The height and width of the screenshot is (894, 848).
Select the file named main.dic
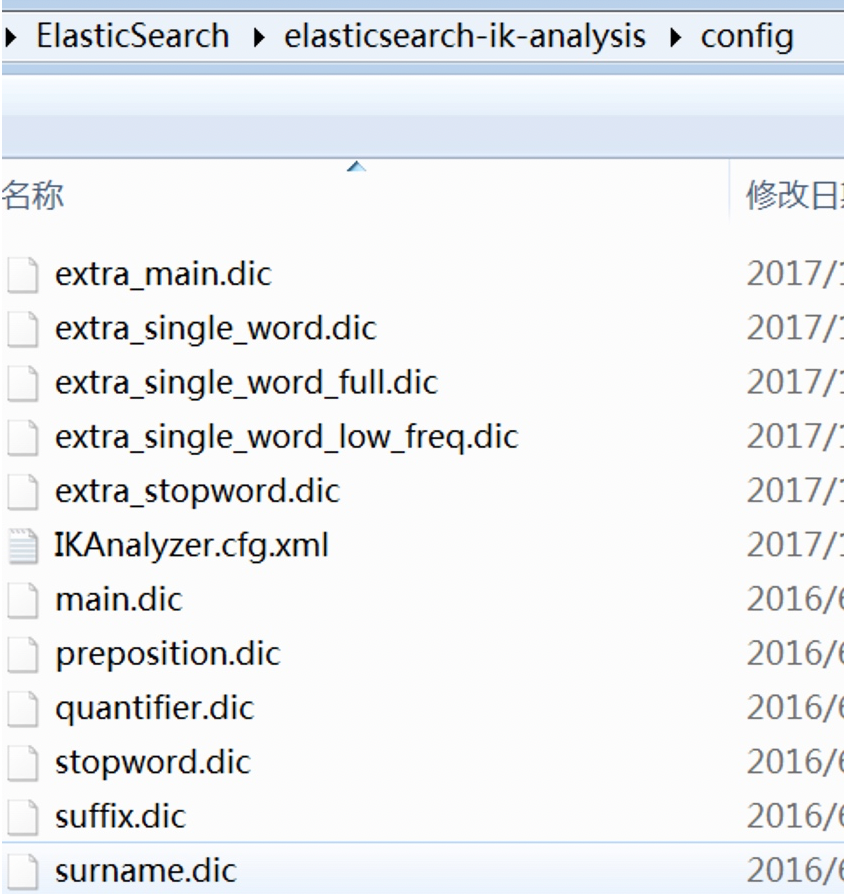[119, 600]
